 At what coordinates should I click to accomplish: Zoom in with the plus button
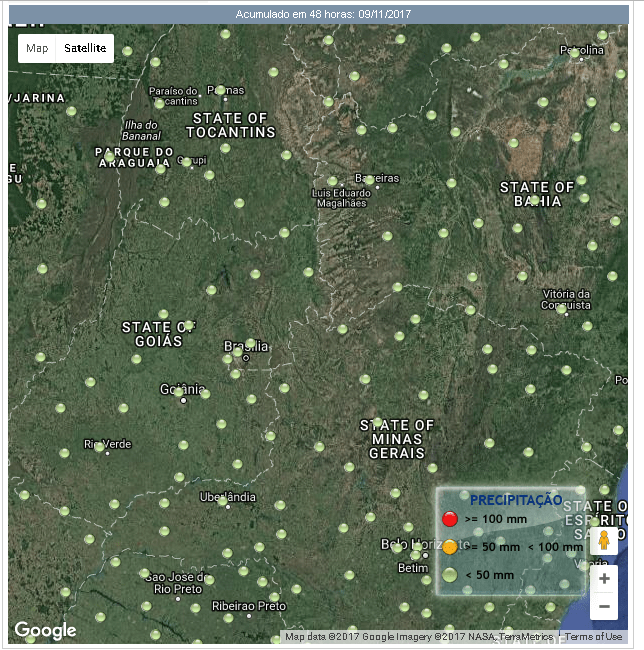603,579
